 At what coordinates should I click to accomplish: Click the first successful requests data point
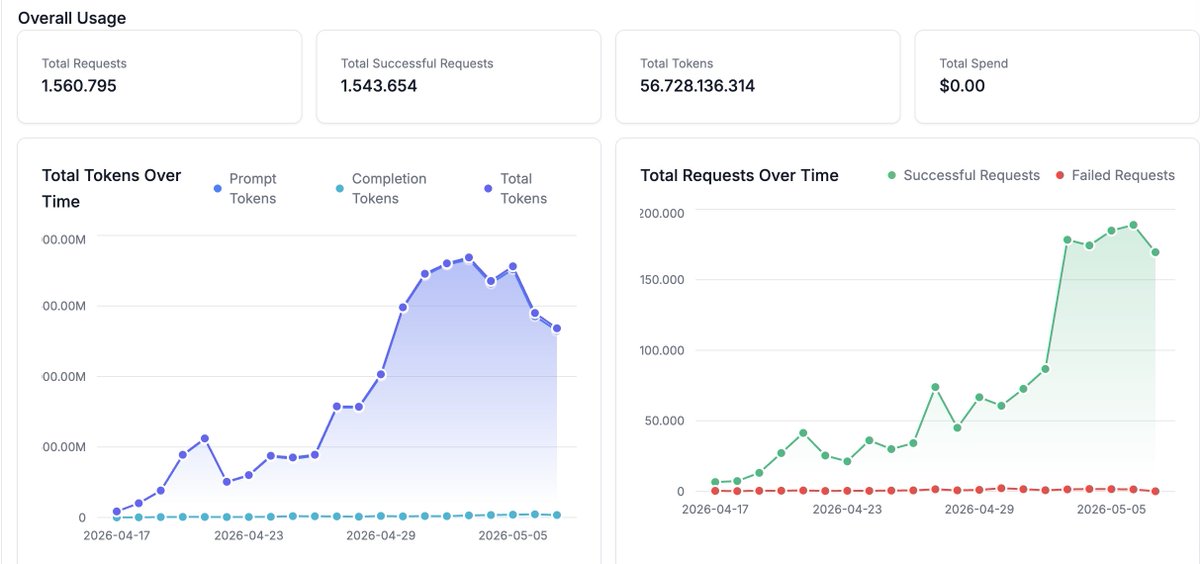pos(715,482)
